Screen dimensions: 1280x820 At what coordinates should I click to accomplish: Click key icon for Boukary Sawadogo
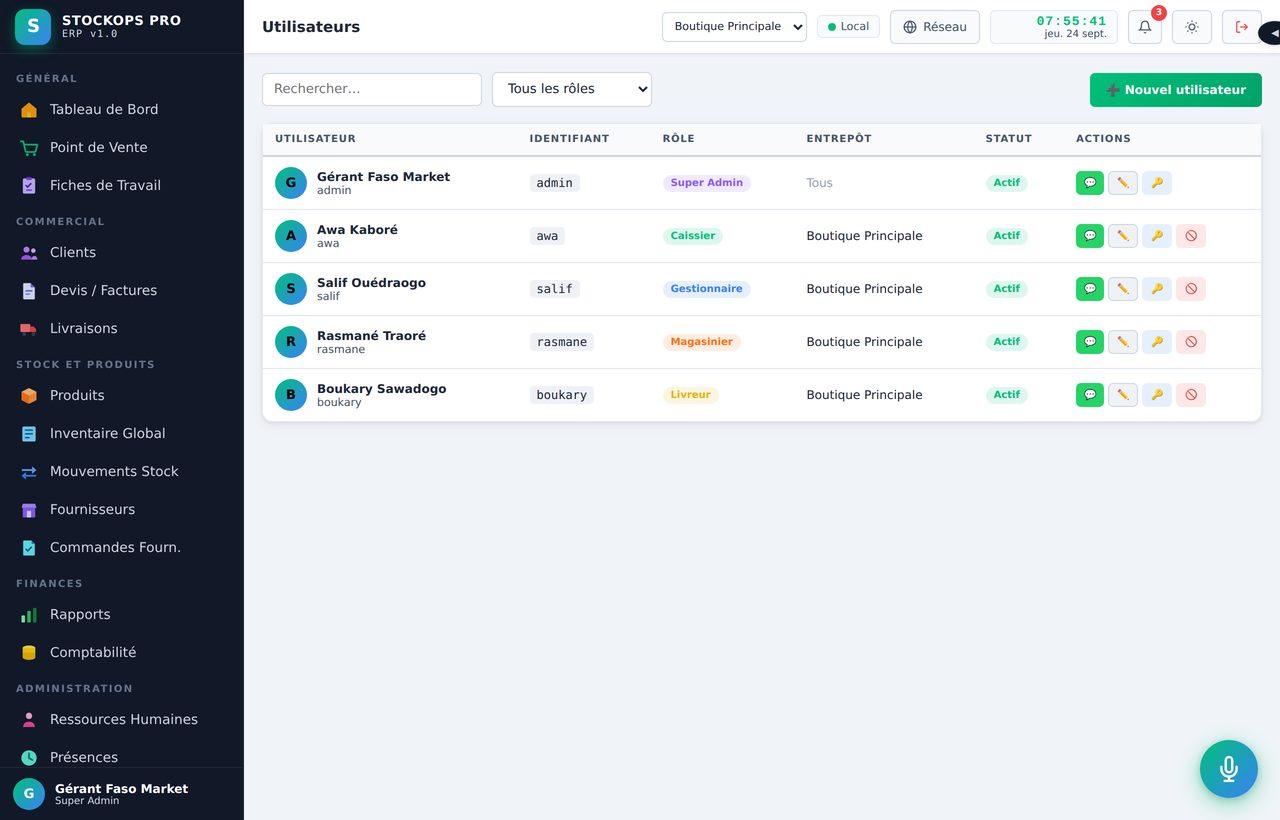(1157, 395)
